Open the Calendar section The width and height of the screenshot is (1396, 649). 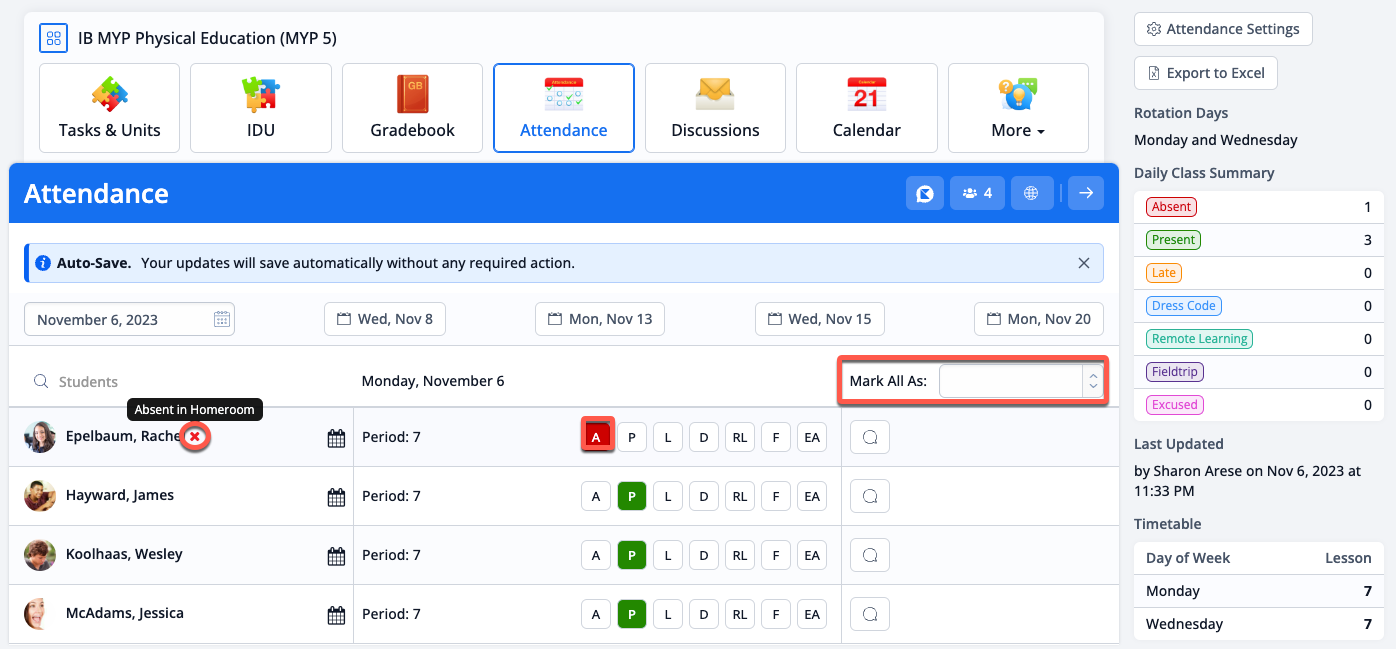point(866,108)
